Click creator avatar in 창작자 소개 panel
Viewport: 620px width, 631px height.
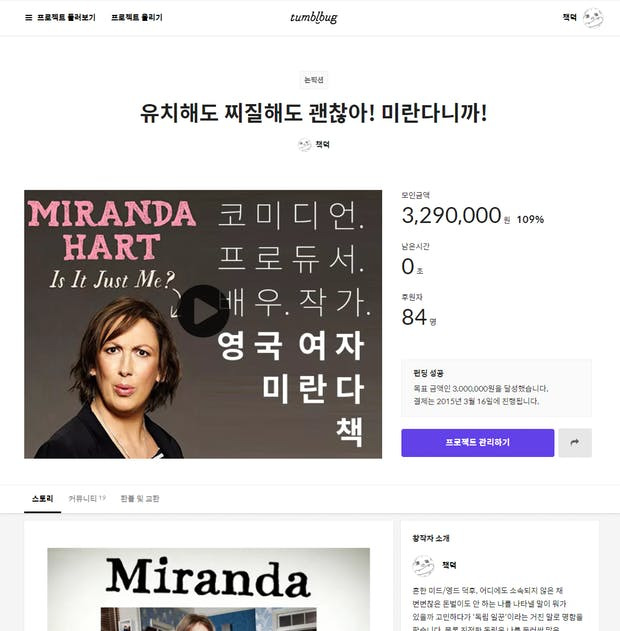point(423,565)
